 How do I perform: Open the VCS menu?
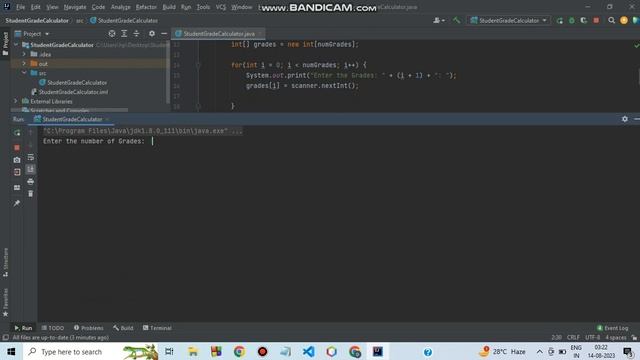220,7
